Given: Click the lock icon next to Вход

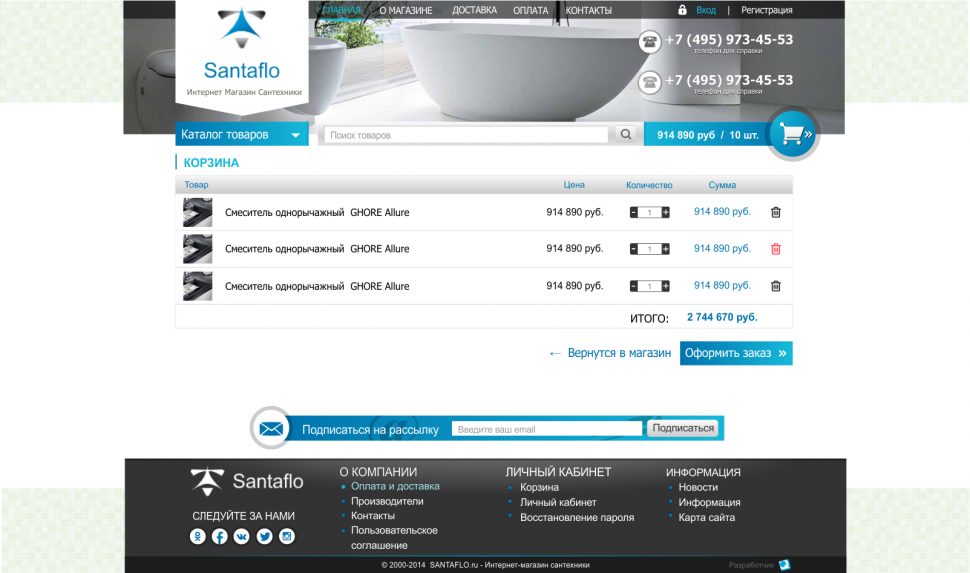Looking at the screenshot, I should pos(682,9).
